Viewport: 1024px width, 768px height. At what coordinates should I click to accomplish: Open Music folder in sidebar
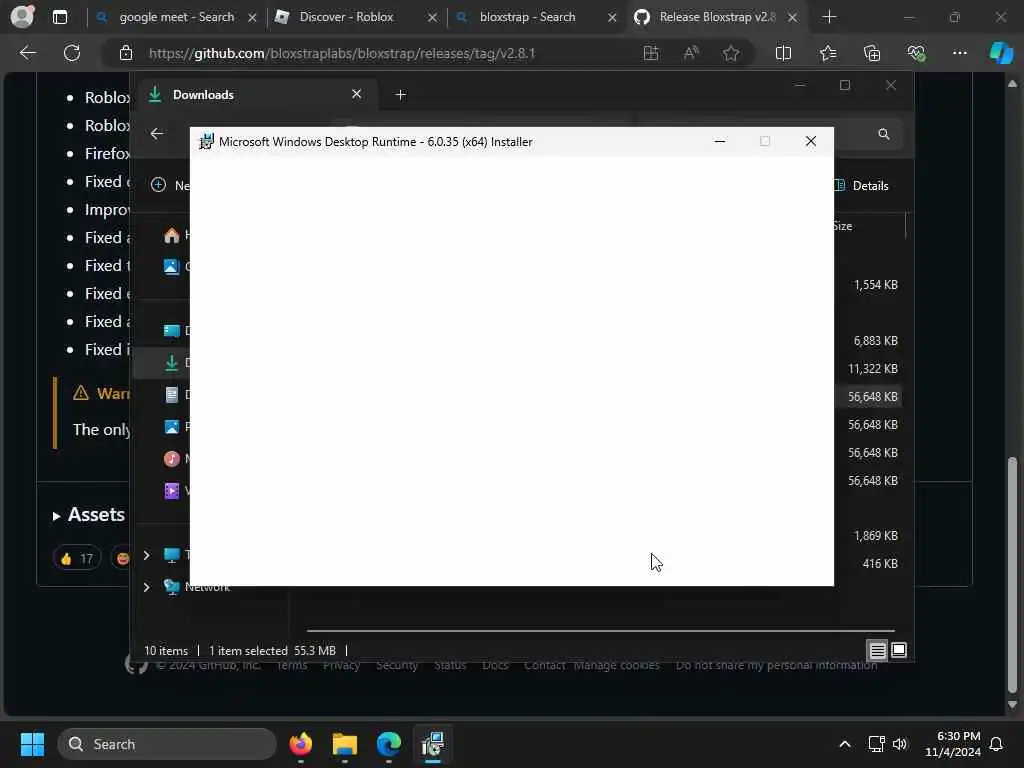coord(172,458)
